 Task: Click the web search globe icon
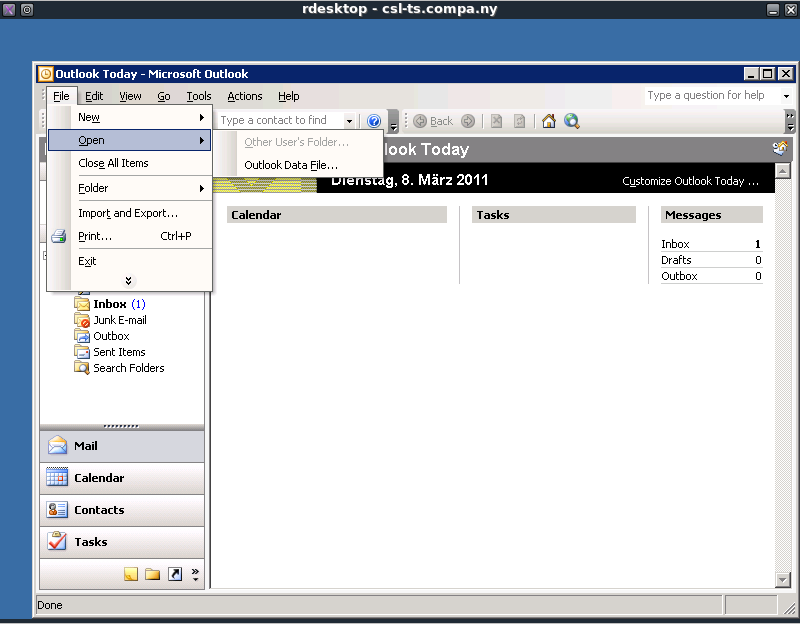[572, 121]
